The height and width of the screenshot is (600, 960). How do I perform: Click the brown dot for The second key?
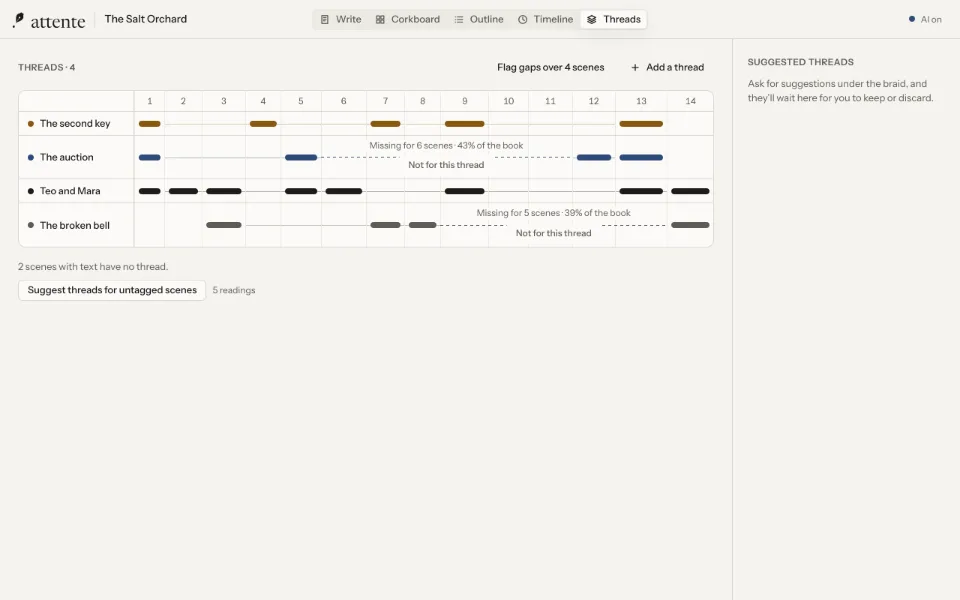click(31, 124)
